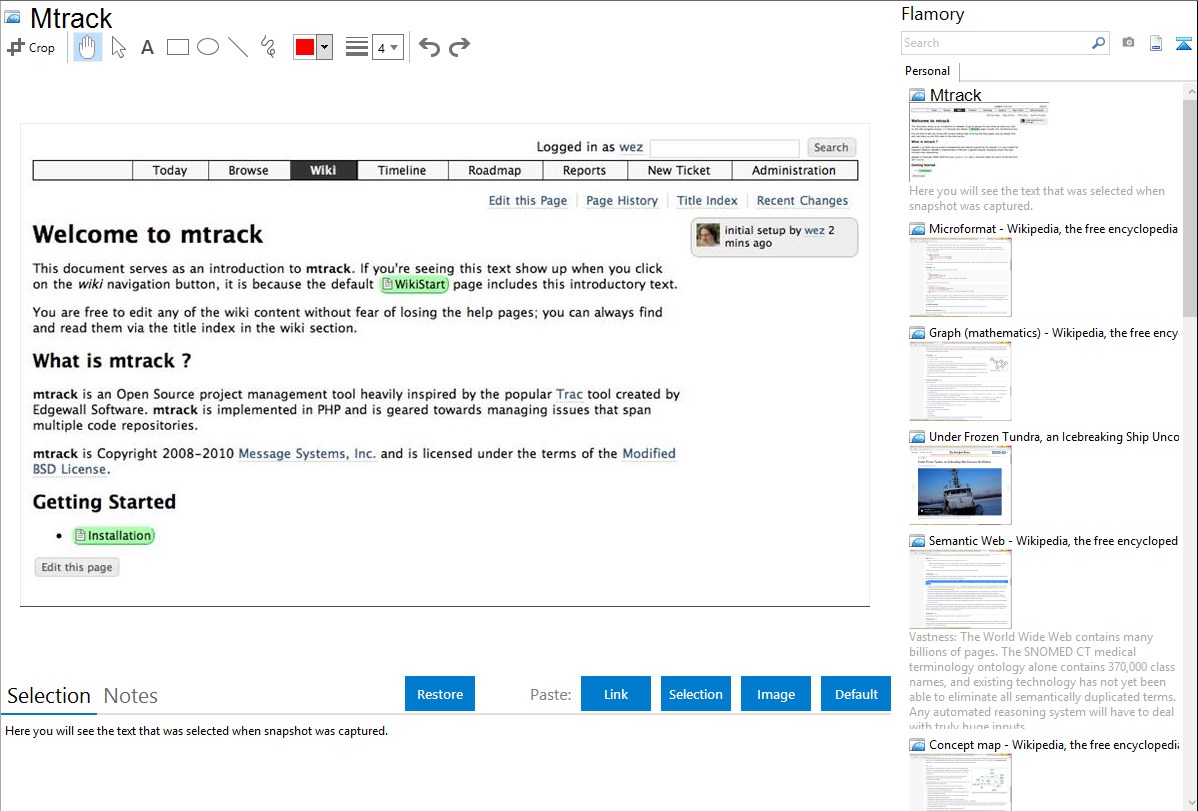This screenshot has height=811, width=1198.
Task: Open the Recent Changes link
Action: 802,201
